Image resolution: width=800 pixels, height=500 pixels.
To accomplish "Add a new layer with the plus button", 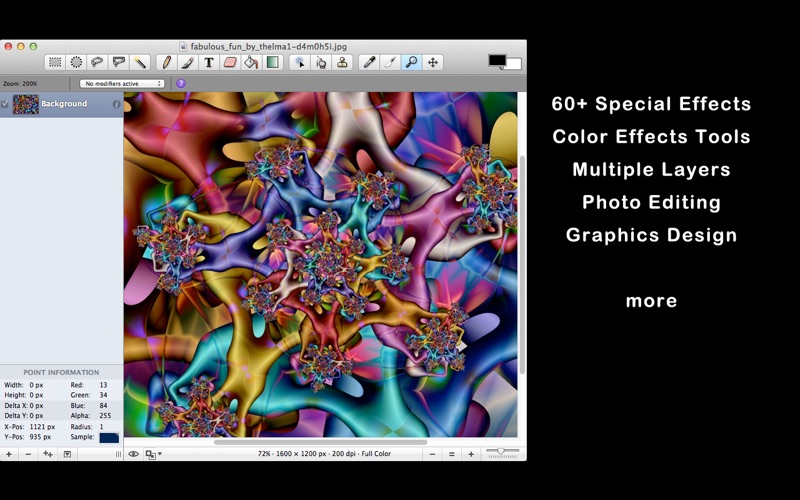I will pyautogui.click(x=9, y=454).
